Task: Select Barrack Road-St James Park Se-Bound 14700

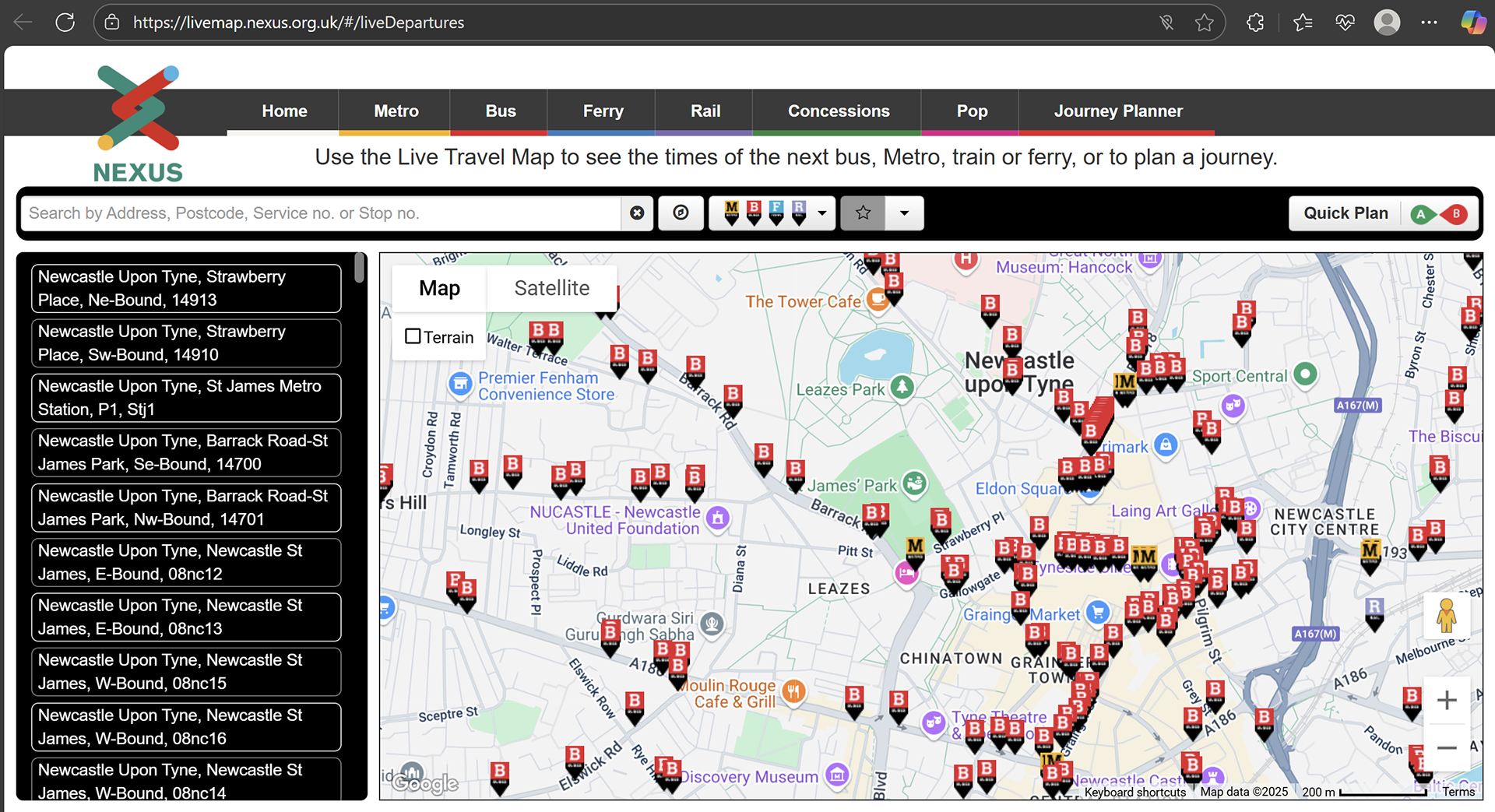Action: [x=186, y=452]
